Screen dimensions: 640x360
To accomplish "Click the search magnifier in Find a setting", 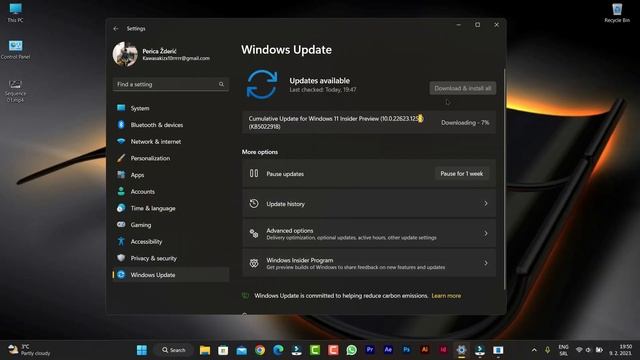I will click(221, 84).
